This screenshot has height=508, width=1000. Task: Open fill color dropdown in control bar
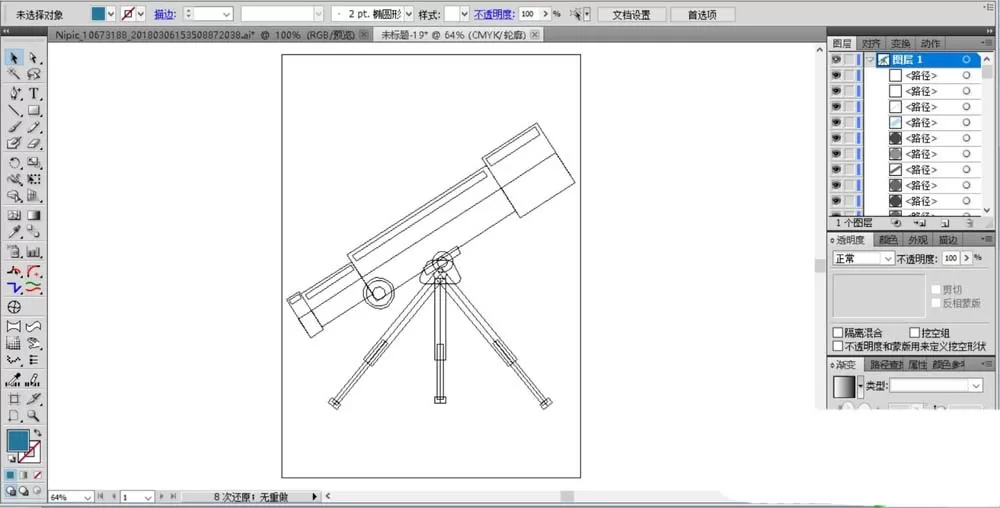point(111,14)
